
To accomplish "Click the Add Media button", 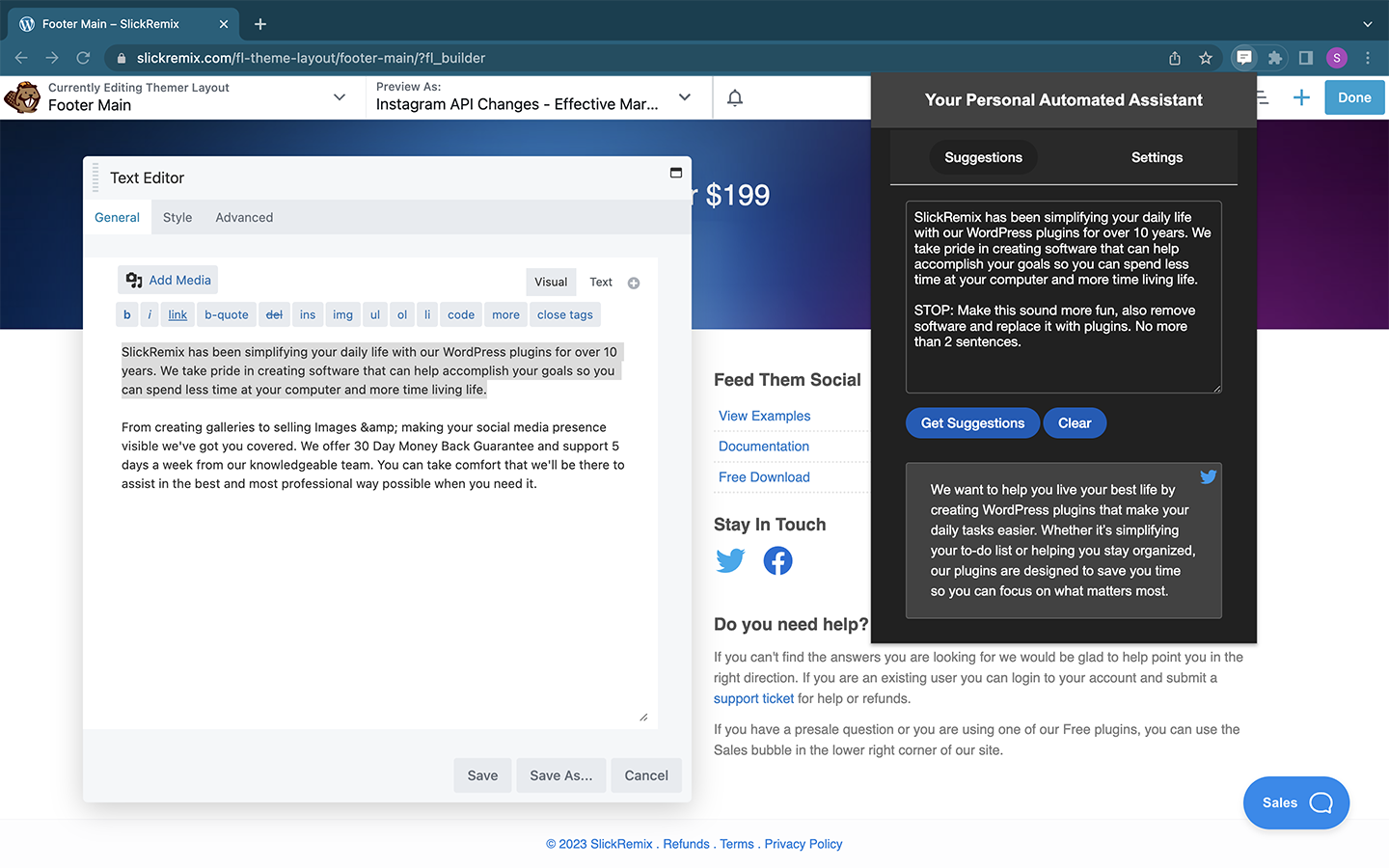I will (x=168, y=280).
